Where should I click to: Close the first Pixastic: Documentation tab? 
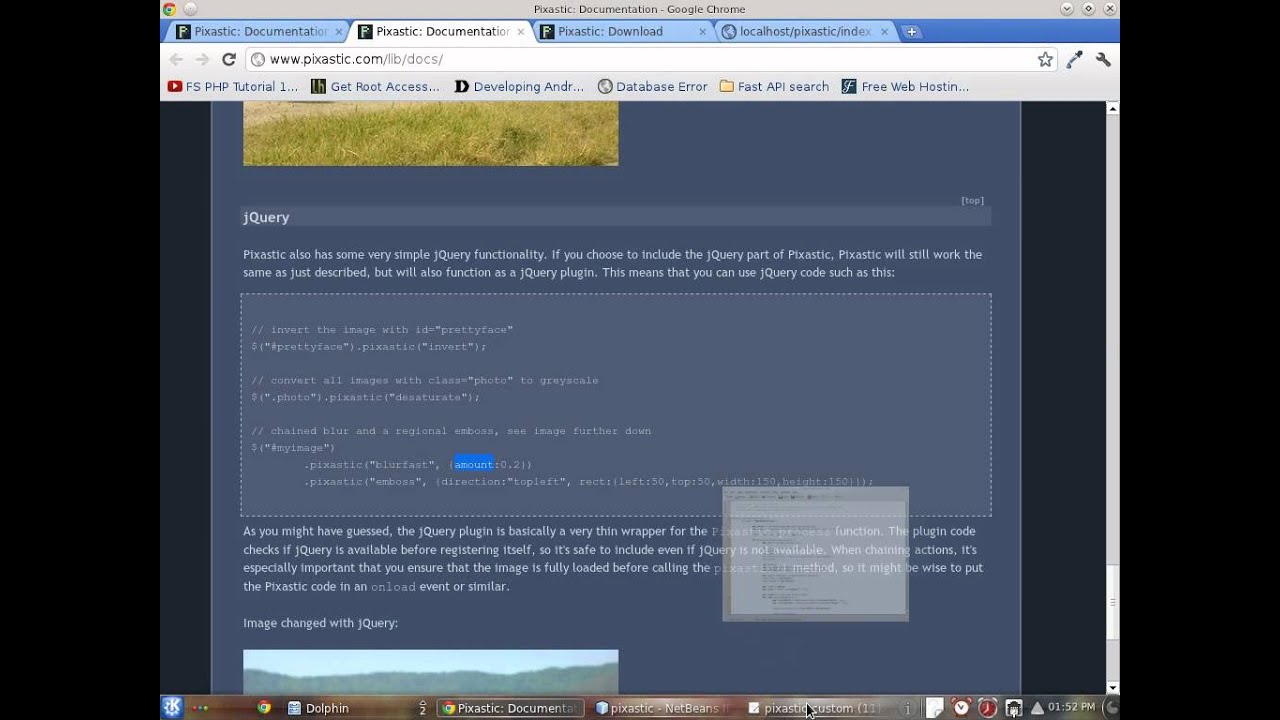pyautogui.click(x=338, y=32)
